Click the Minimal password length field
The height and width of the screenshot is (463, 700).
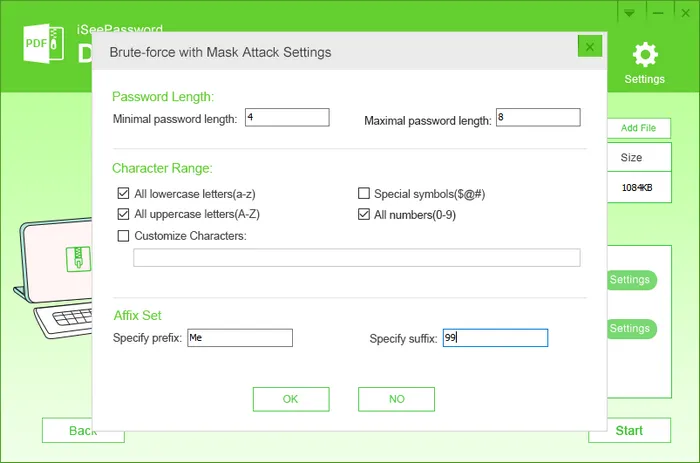click(287, 117)
